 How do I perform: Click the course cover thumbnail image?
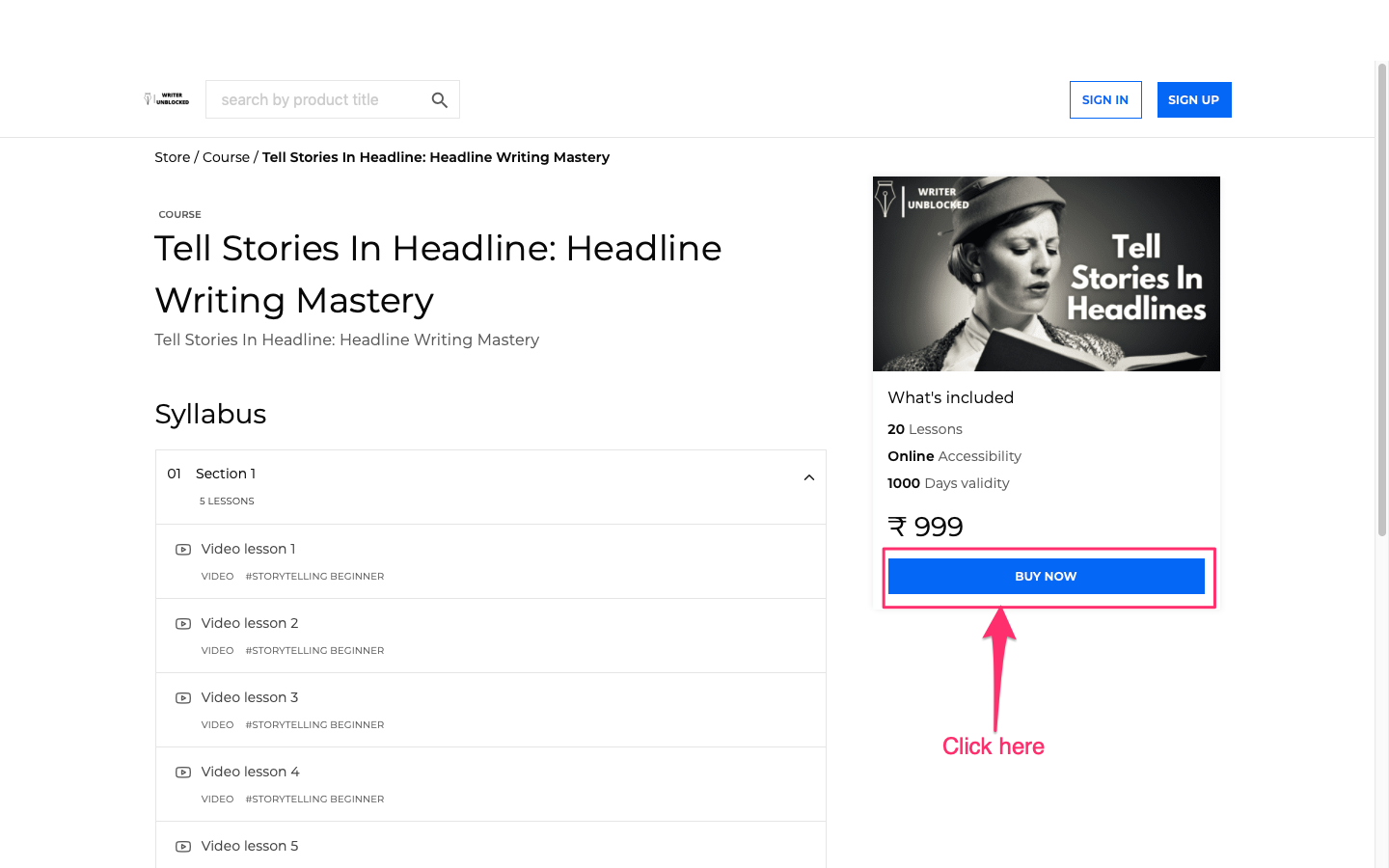[1047, 274]
